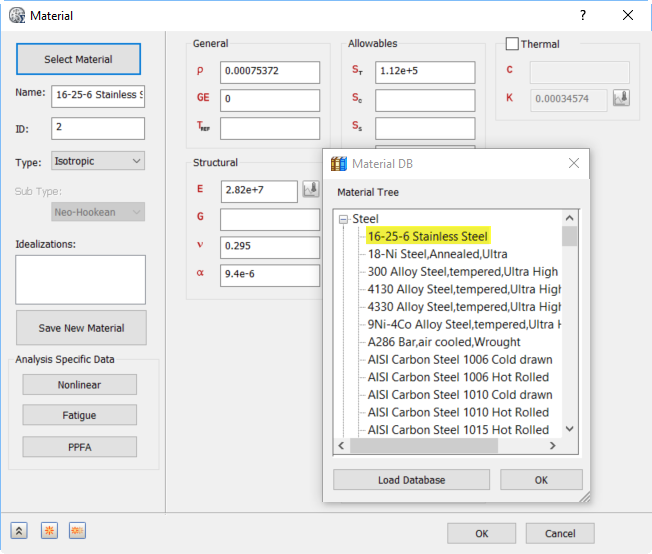
Task: Click the second orange burst icon at bottom left
Action: coord(77,531)
